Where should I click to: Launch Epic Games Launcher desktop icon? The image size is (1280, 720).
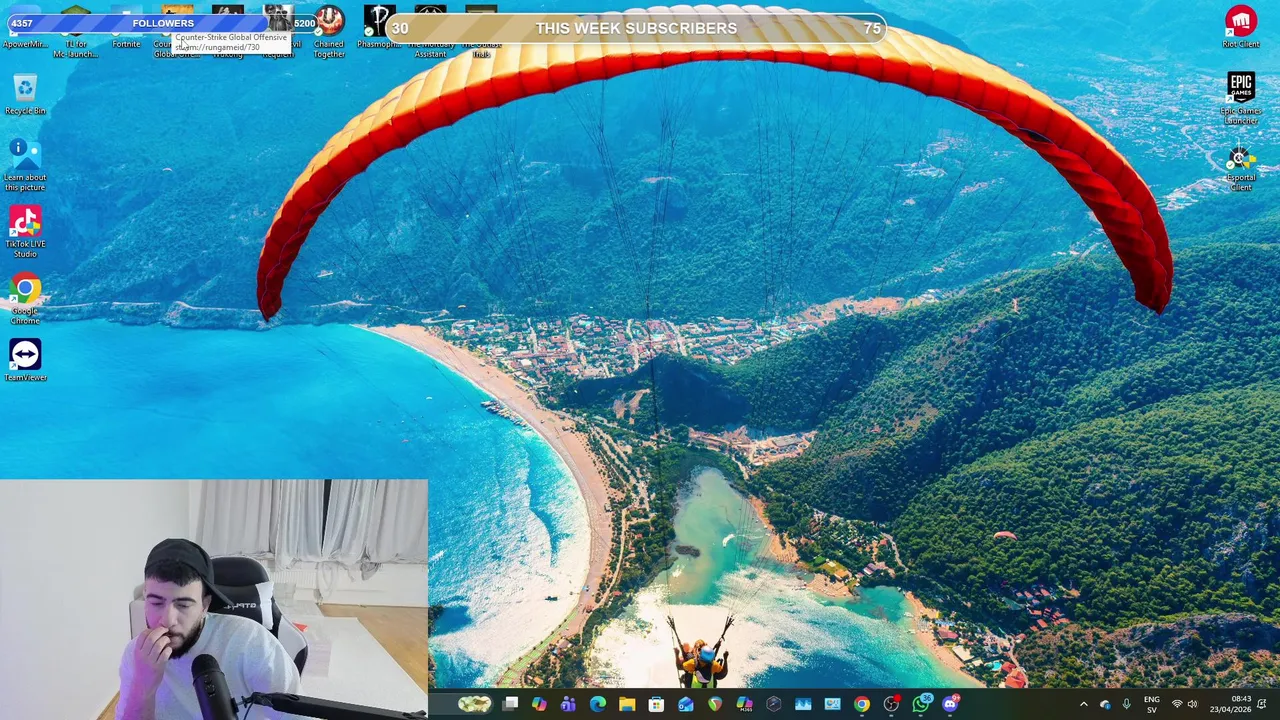click(1240, 98)
